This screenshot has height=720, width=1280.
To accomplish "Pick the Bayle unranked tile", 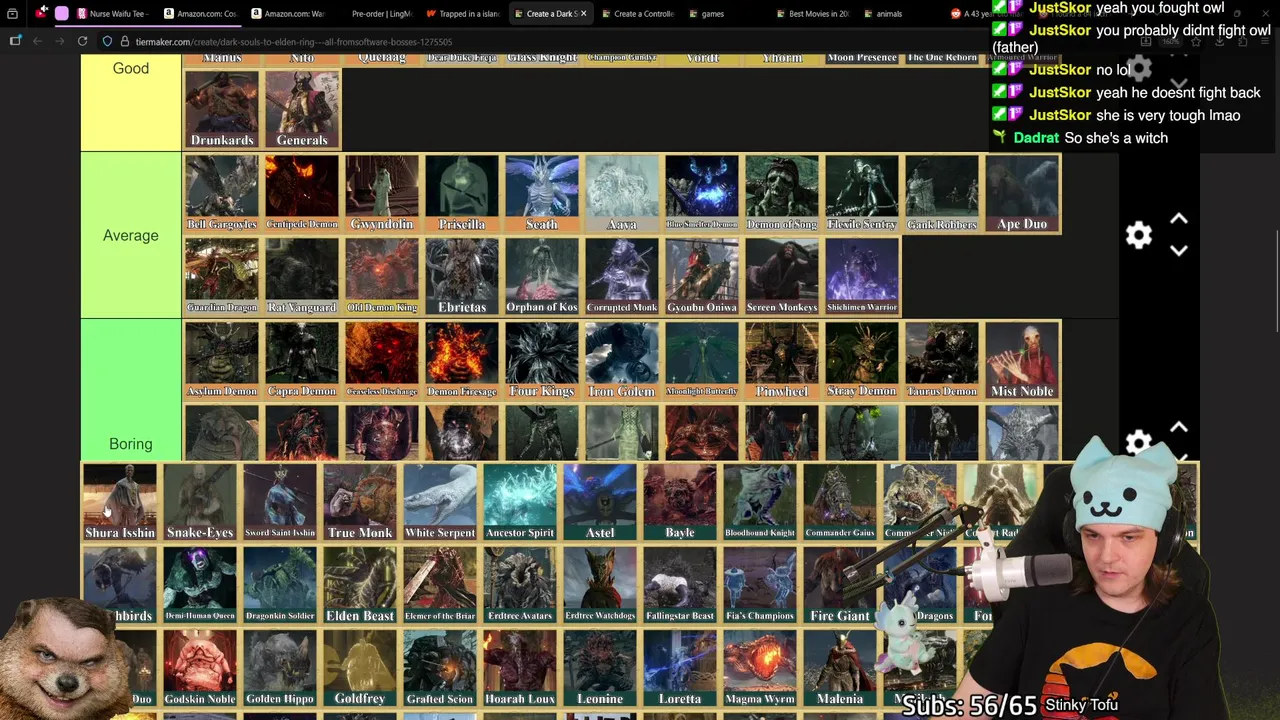I will click(x=680, y=502).
